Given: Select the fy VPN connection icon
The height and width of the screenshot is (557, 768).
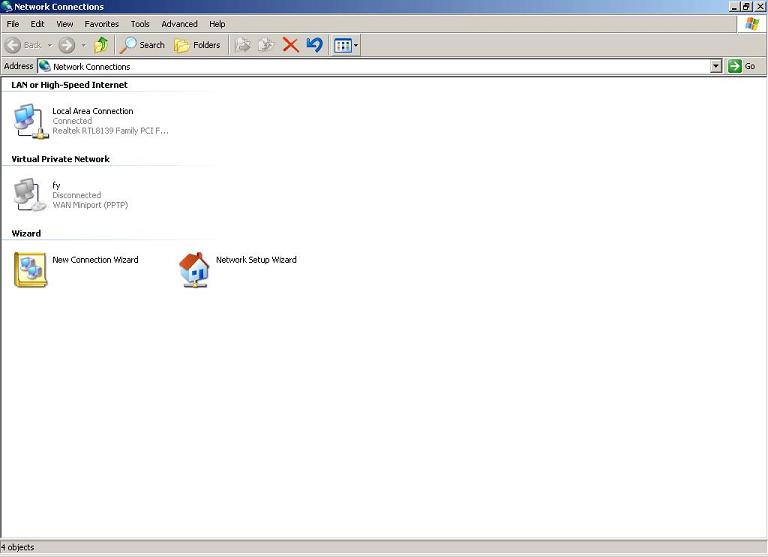Looking at the screenshot, I should click(30, 194).
